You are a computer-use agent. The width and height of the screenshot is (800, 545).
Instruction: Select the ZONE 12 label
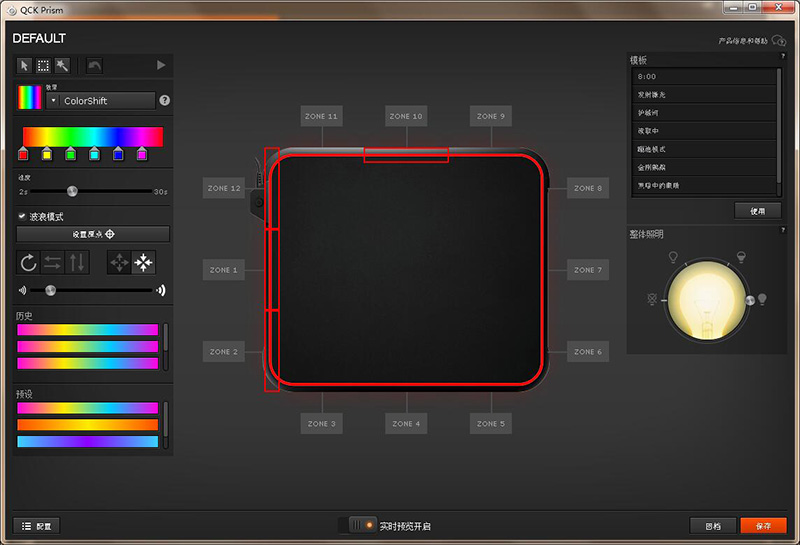click(223, 188)
